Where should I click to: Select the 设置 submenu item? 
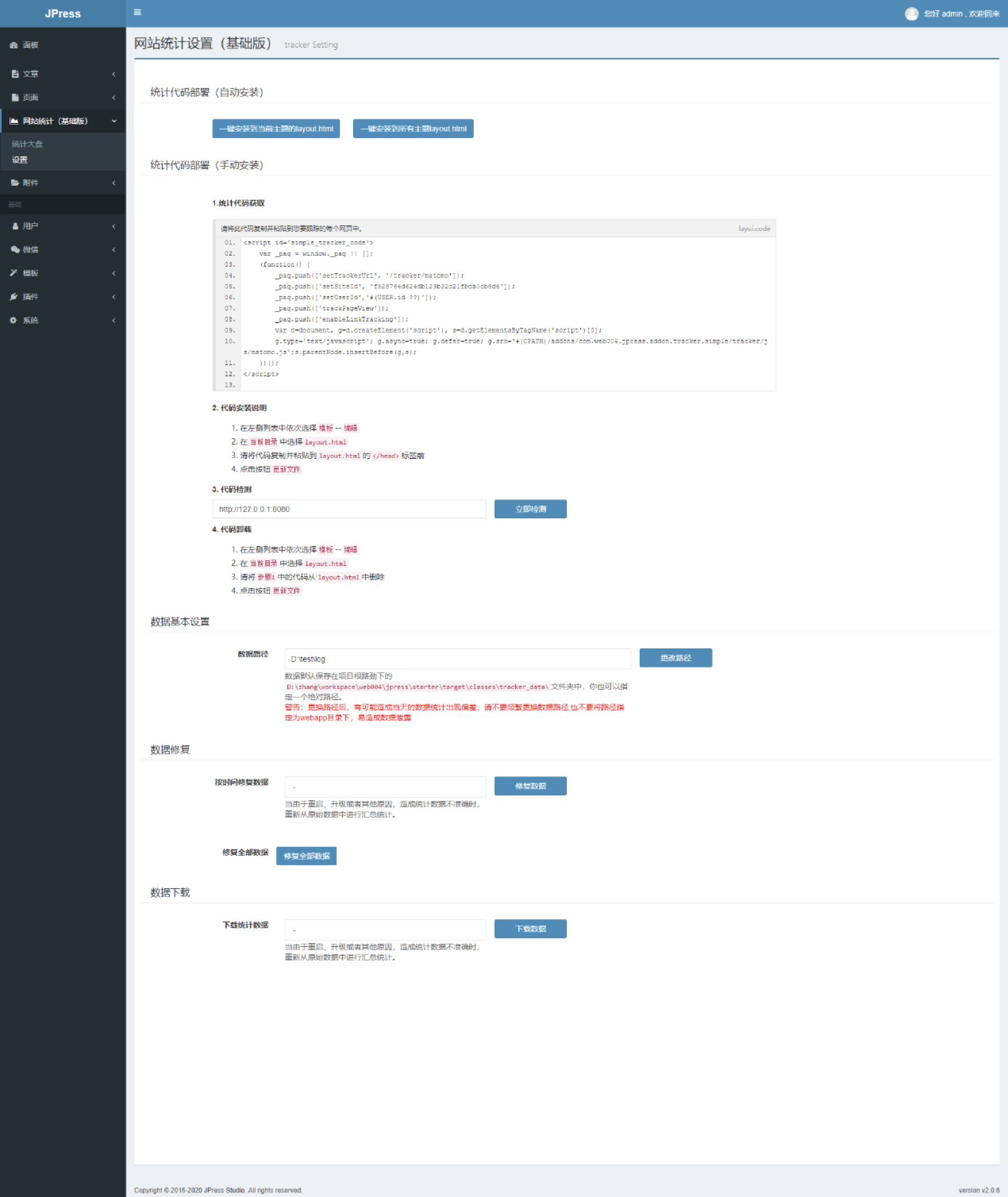click(20, 160)
